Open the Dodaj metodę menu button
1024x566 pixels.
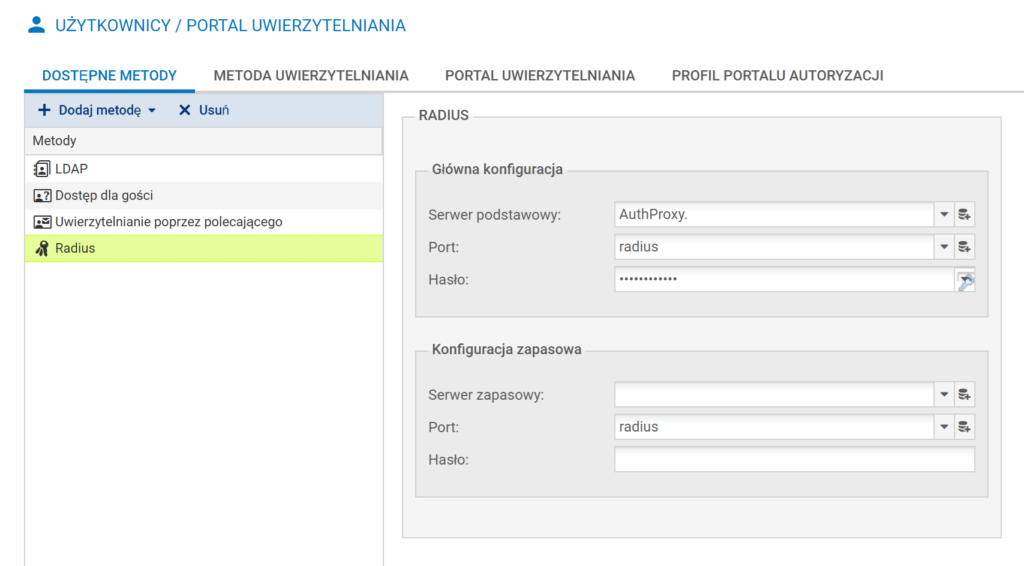coord(97,110)
